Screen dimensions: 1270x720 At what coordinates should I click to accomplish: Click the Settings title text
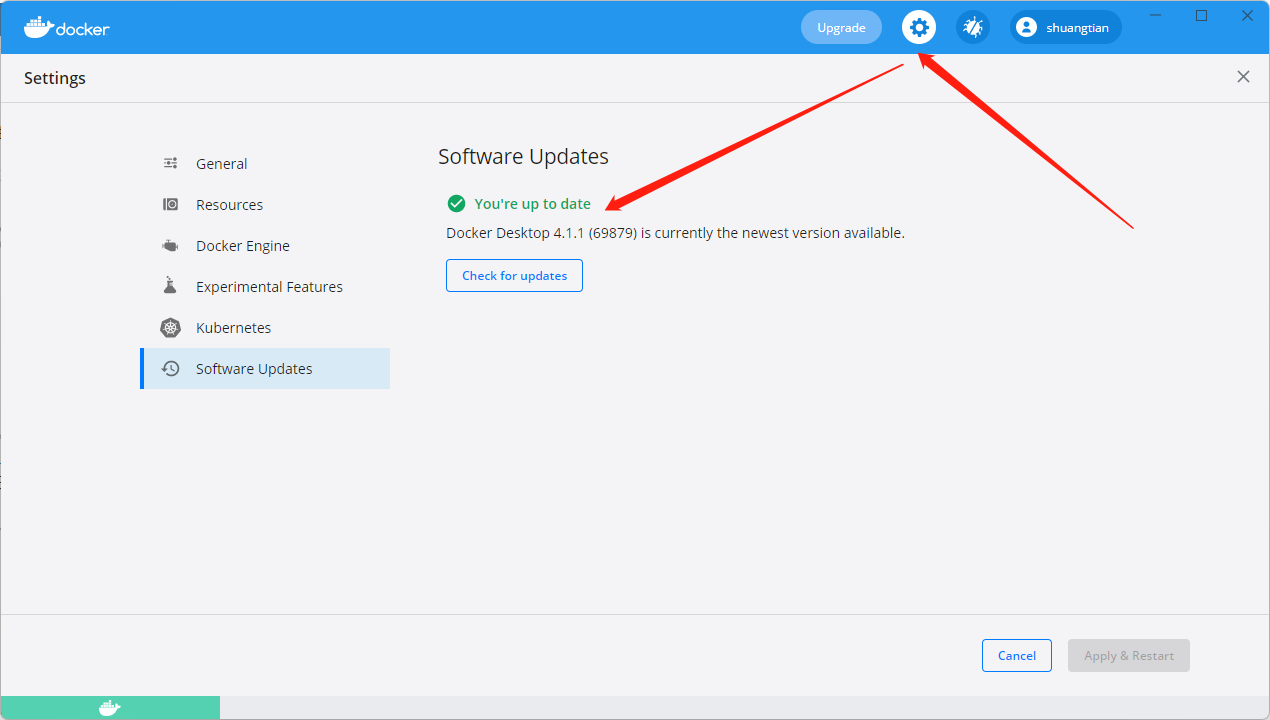[55, 78]
